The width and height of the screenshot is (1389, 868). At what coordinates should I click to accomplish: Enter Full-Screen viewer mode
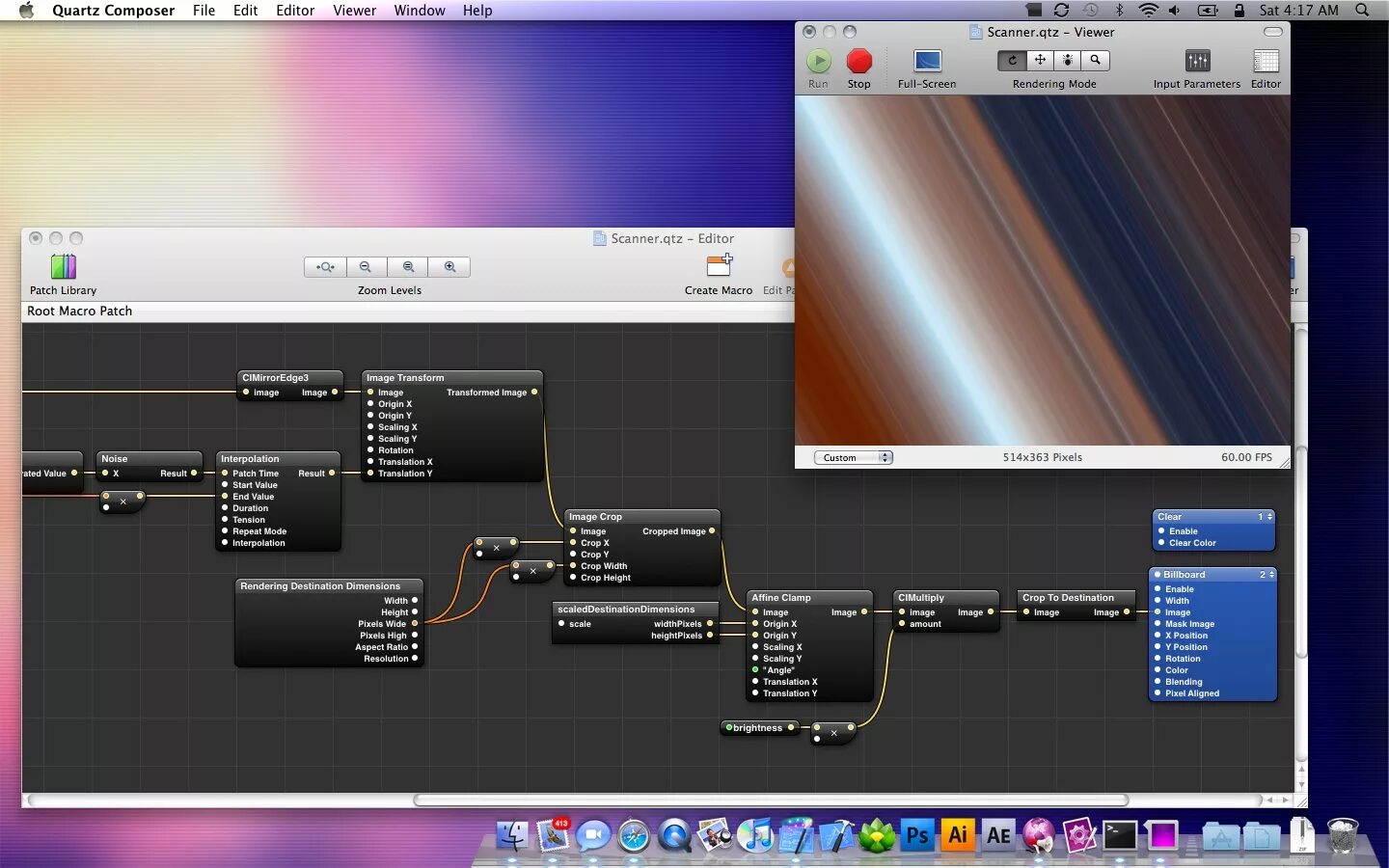point(927,62)
